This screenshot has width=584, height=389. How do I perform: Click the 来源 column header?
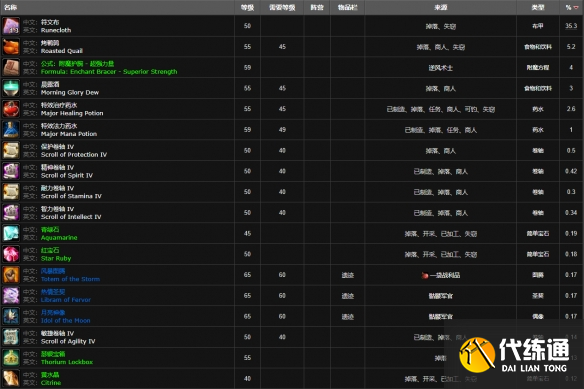[441, 7]
